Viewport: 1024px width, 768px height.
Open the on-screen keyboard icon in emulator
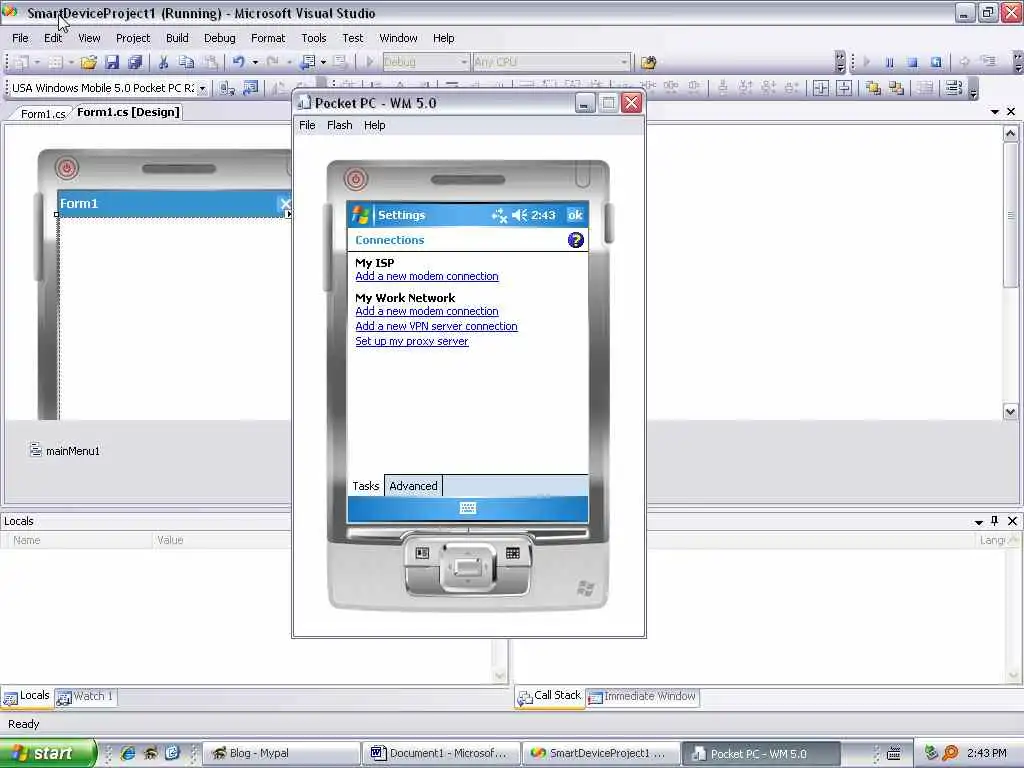pos(468,508)
